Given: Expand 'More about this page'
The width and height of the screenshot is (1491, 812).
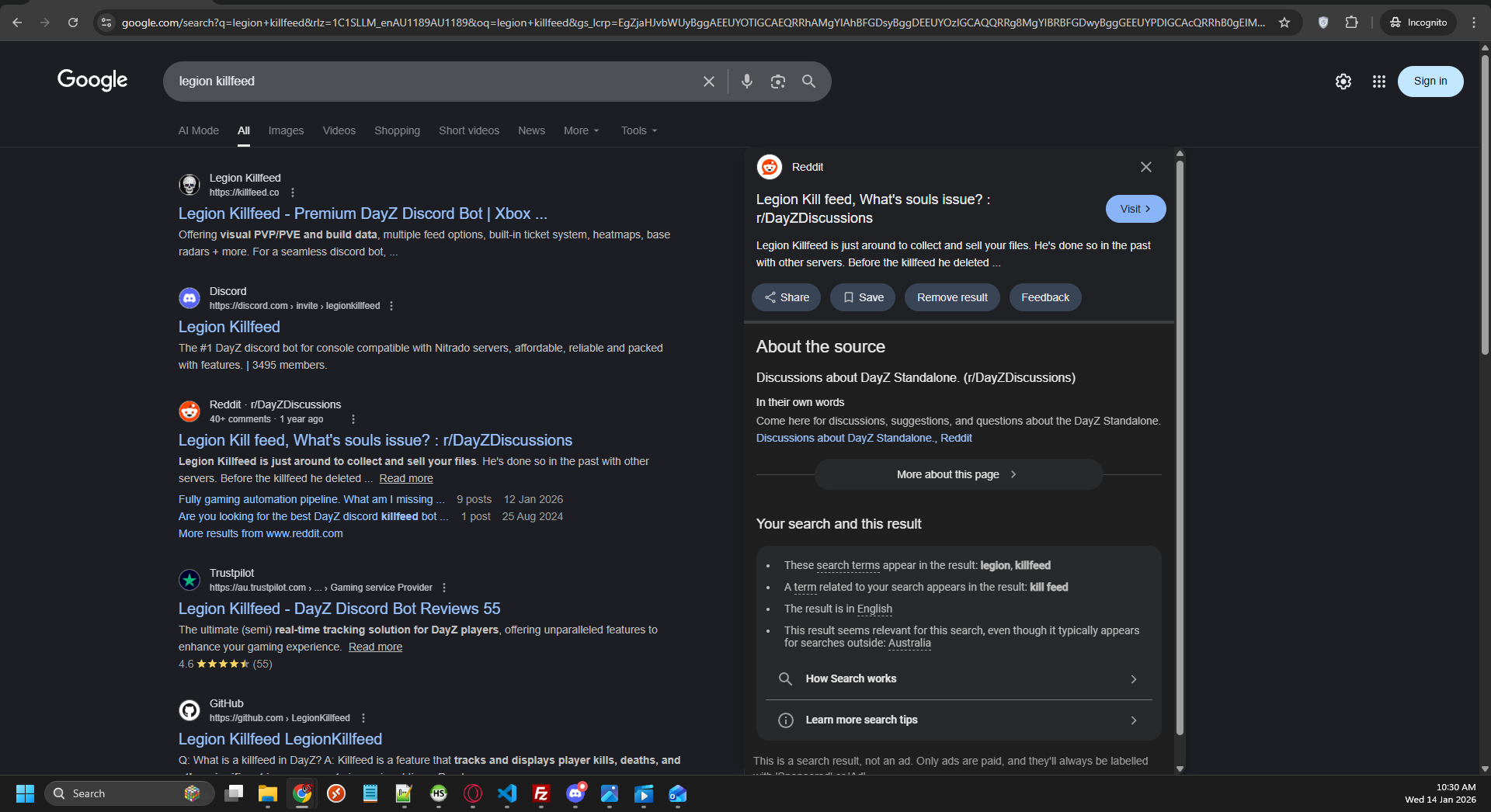Looking at the screenshot, I should point(958,474).
